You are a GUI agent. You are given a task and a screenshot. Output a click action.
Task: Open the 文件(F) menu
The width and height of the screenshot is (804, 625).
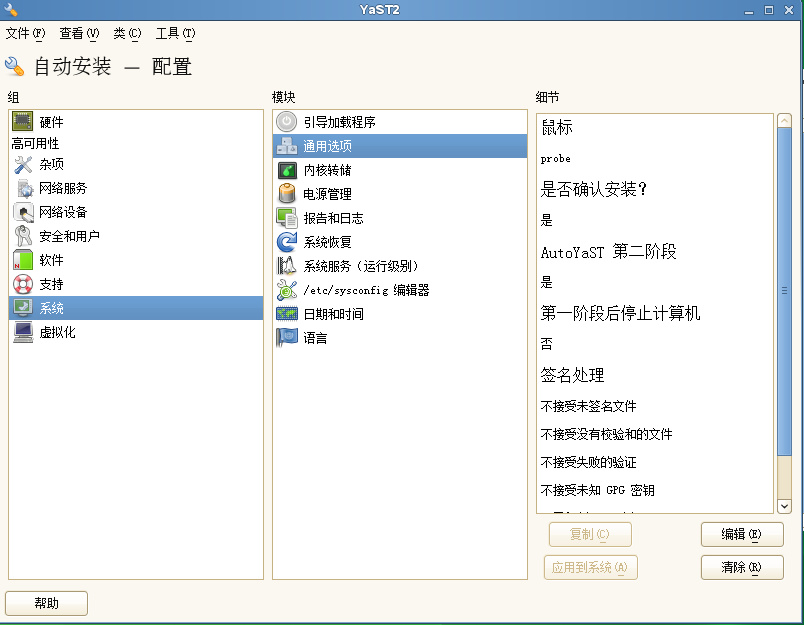click(x=25, y=33)
